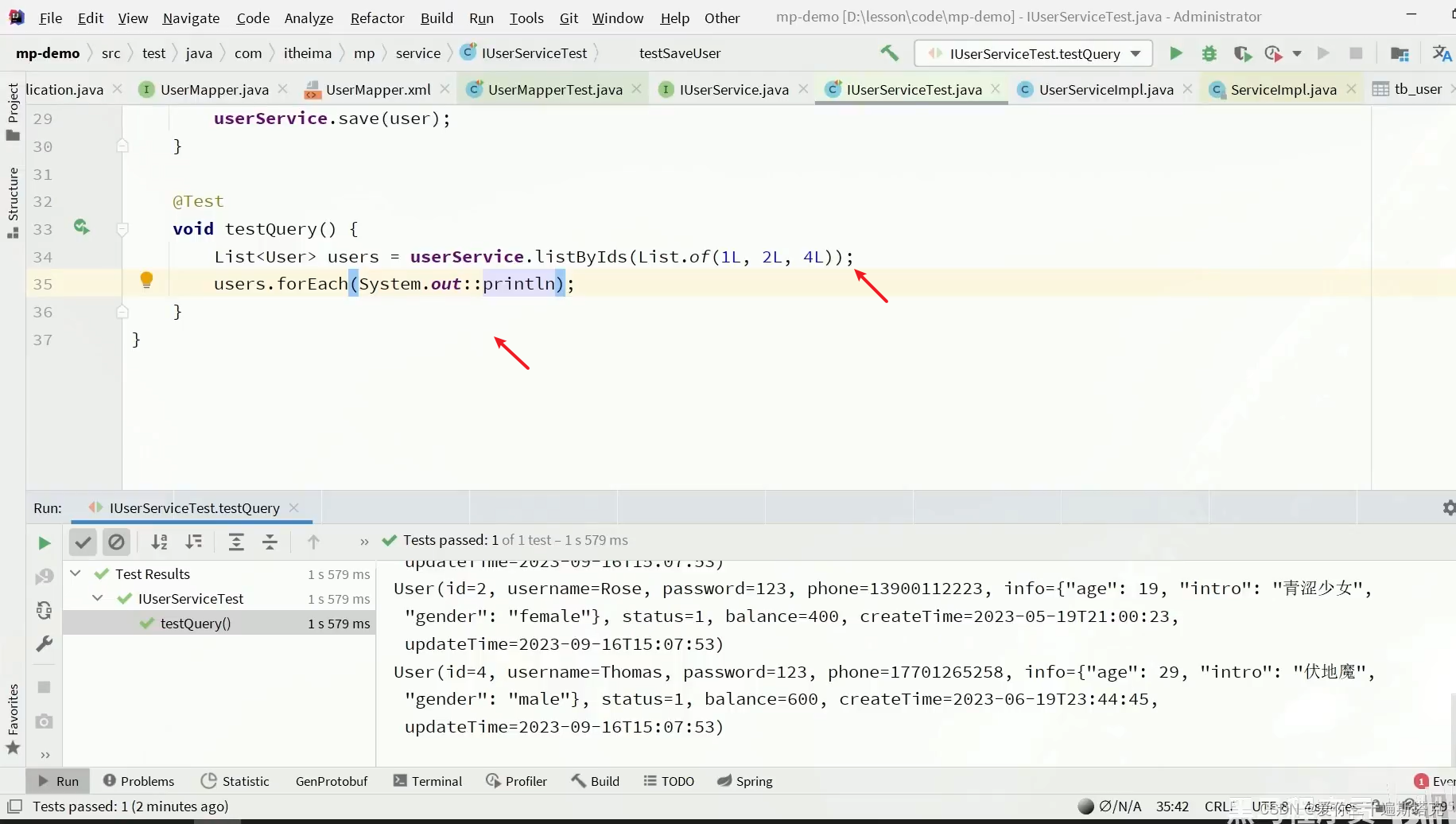Collapse the Test Results tree node
The image size is (1456, 824).
76,573
